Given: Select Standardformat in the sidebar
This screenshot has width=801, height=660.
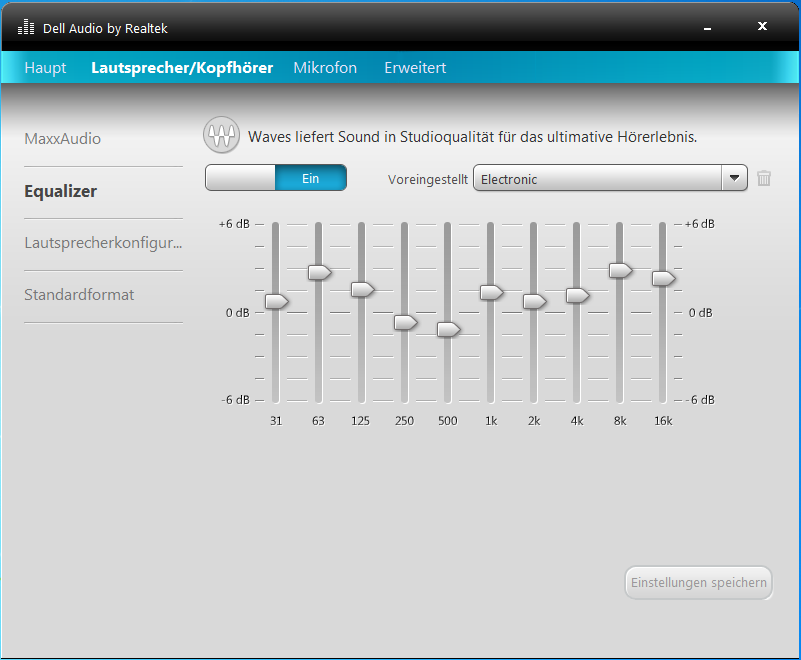Looking at the screenshot, I should coord(79,295).
